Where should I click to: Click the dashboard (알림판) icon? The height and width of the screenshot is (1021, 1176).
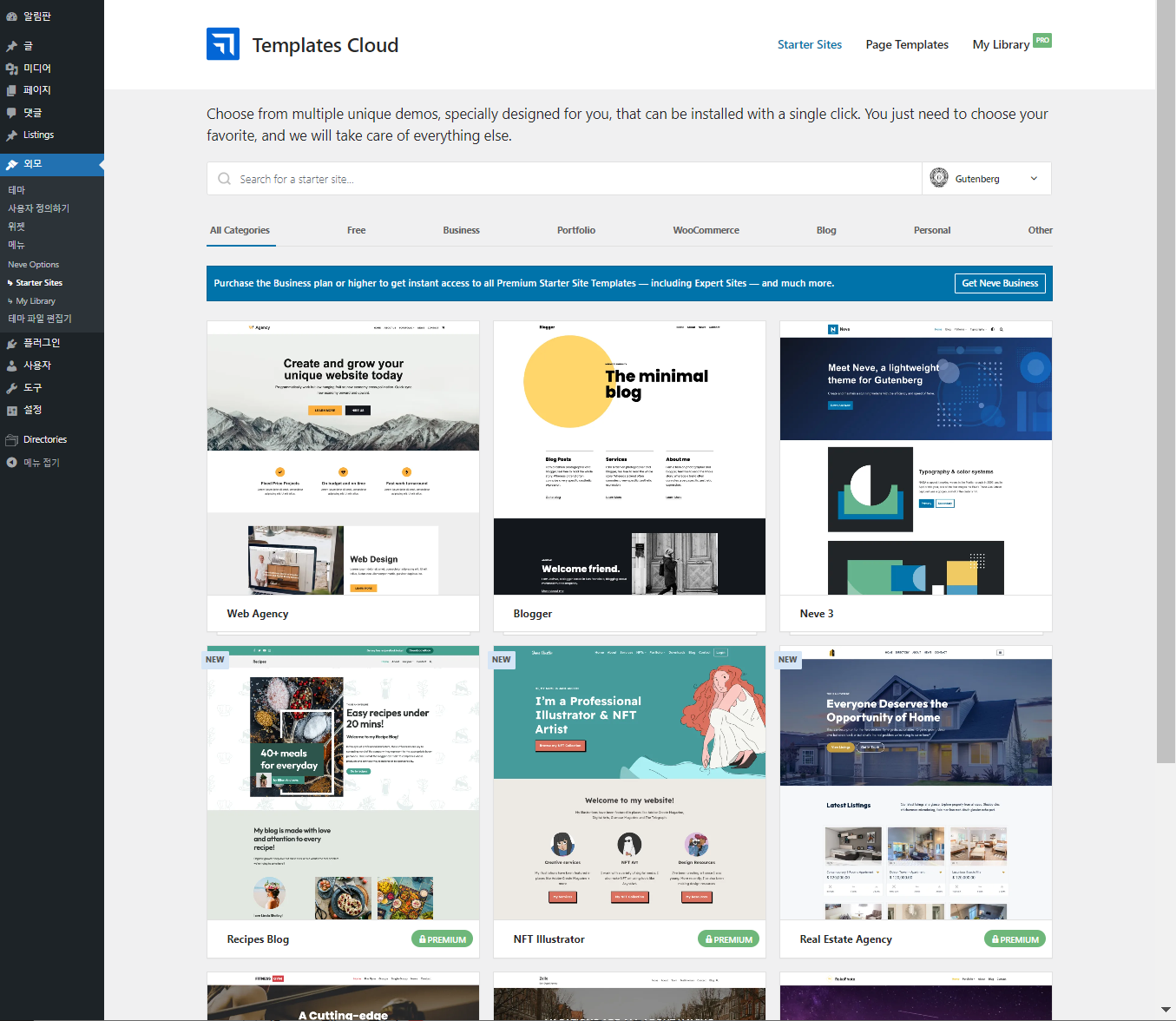pyautogui.click(x=11, y=16)
